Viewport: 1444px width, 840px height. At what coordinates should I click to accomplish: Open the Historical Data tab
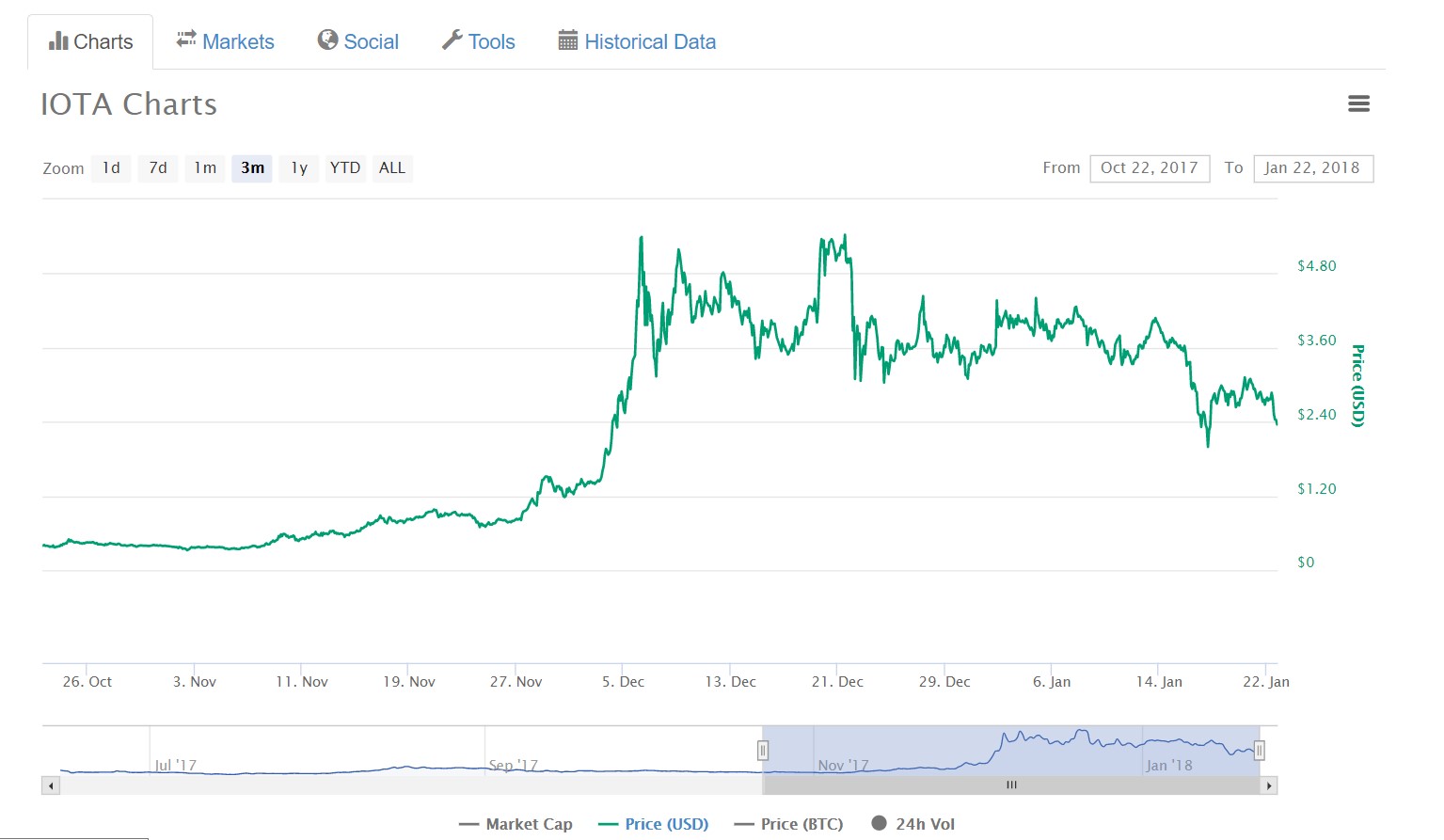pyautogui.click(x=637, y=41)
